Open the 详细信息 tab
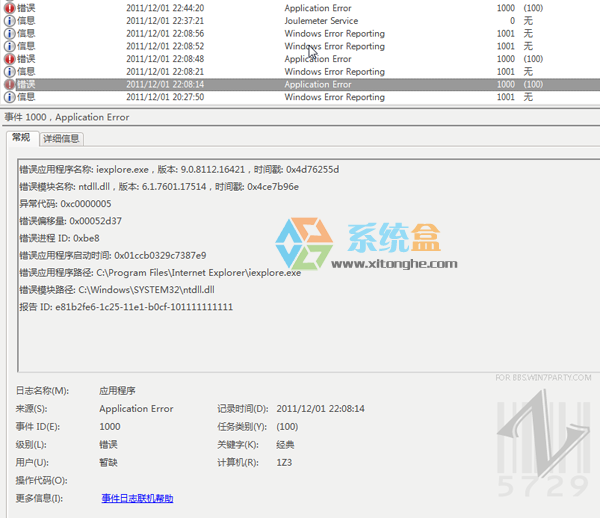Viewport: 600px width, 518px height. (x=61, y=138)
